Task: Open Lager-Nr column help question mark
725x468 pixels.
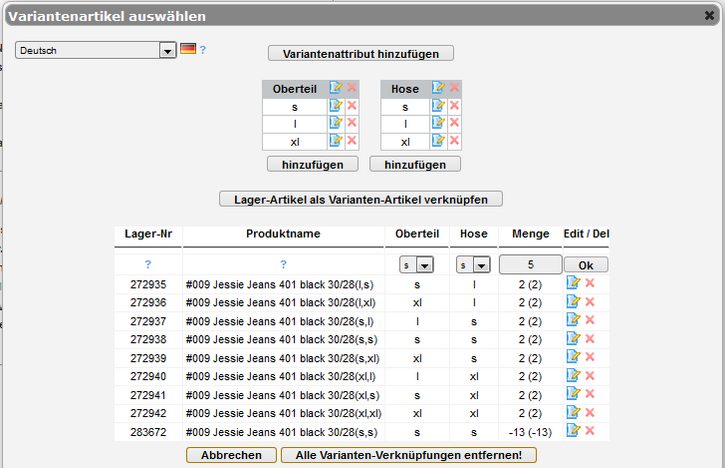Action: (x=148, y=264)
